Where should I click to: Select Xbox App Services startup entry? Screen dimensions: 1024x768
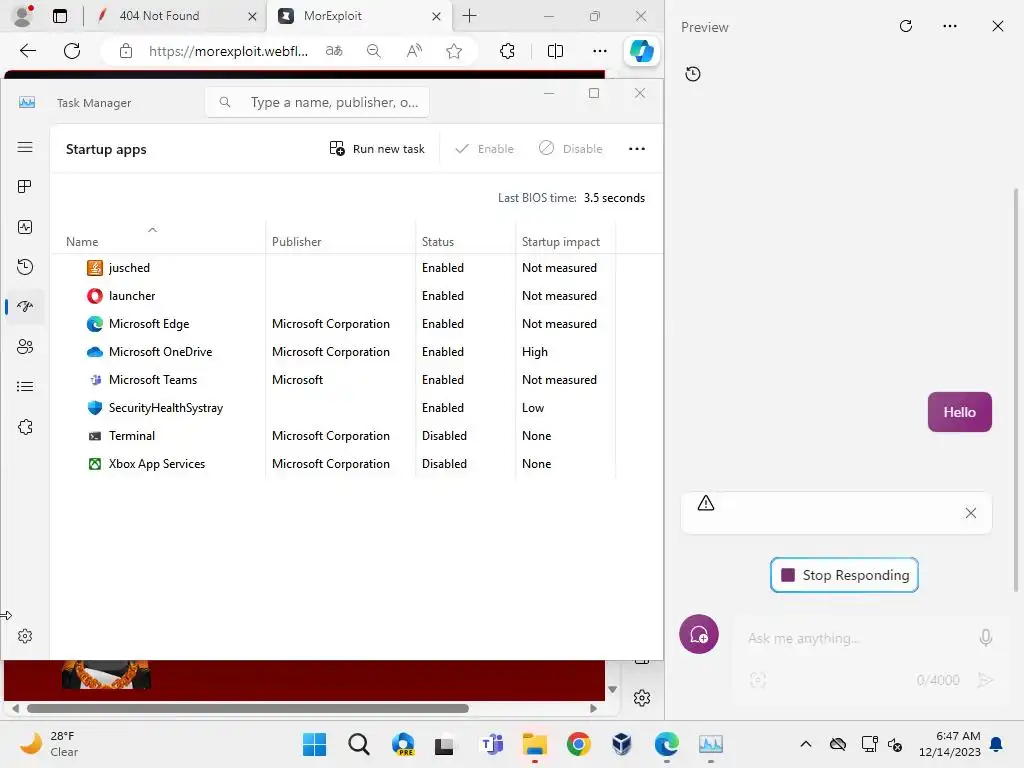(x=333, y=464)
